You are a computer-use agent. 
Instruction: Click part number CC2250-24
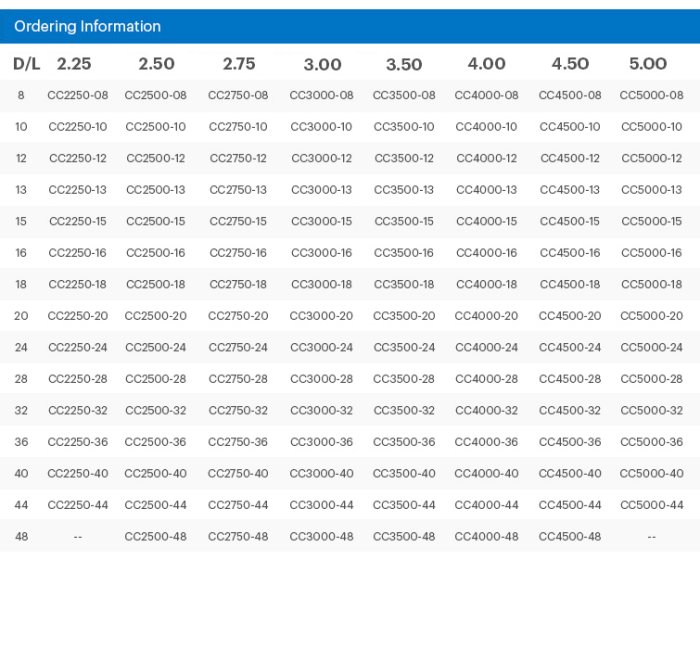point(78,348)
